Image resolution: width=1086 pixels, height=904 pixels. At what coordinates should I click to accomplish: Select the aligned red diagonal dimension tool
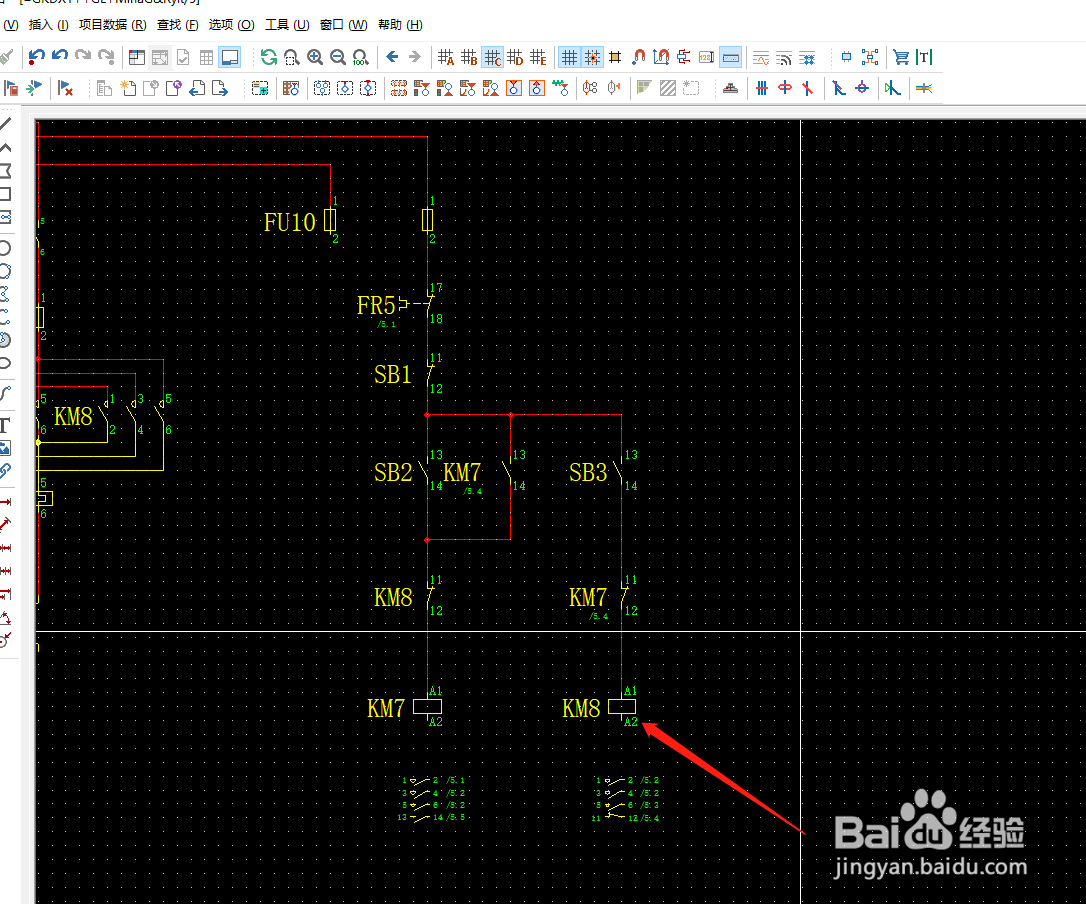[6, 524]
